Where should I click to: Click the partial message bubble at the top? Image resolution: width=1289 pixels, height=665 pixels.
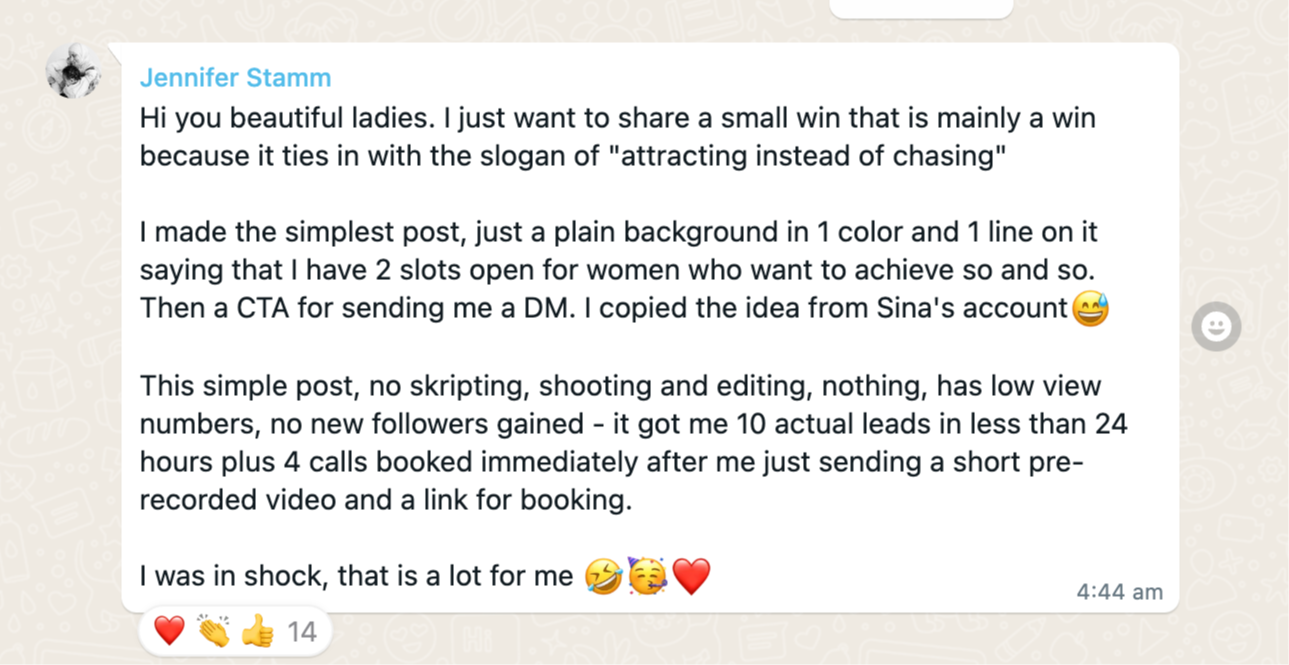(x=921, y=9)
